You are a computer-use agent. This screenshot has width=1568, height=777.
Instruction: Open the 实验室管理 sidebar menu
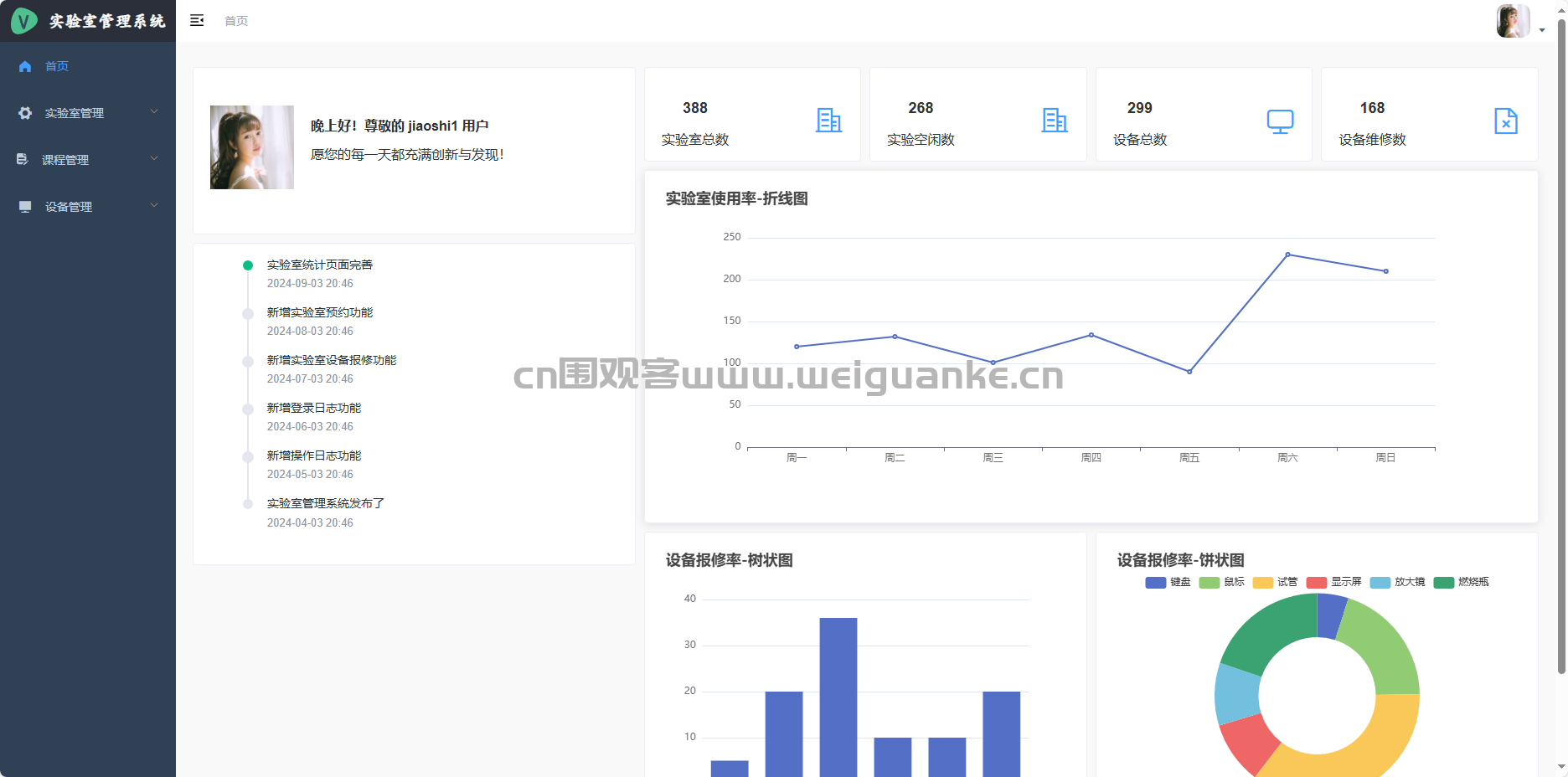click(x=88, y=113)
